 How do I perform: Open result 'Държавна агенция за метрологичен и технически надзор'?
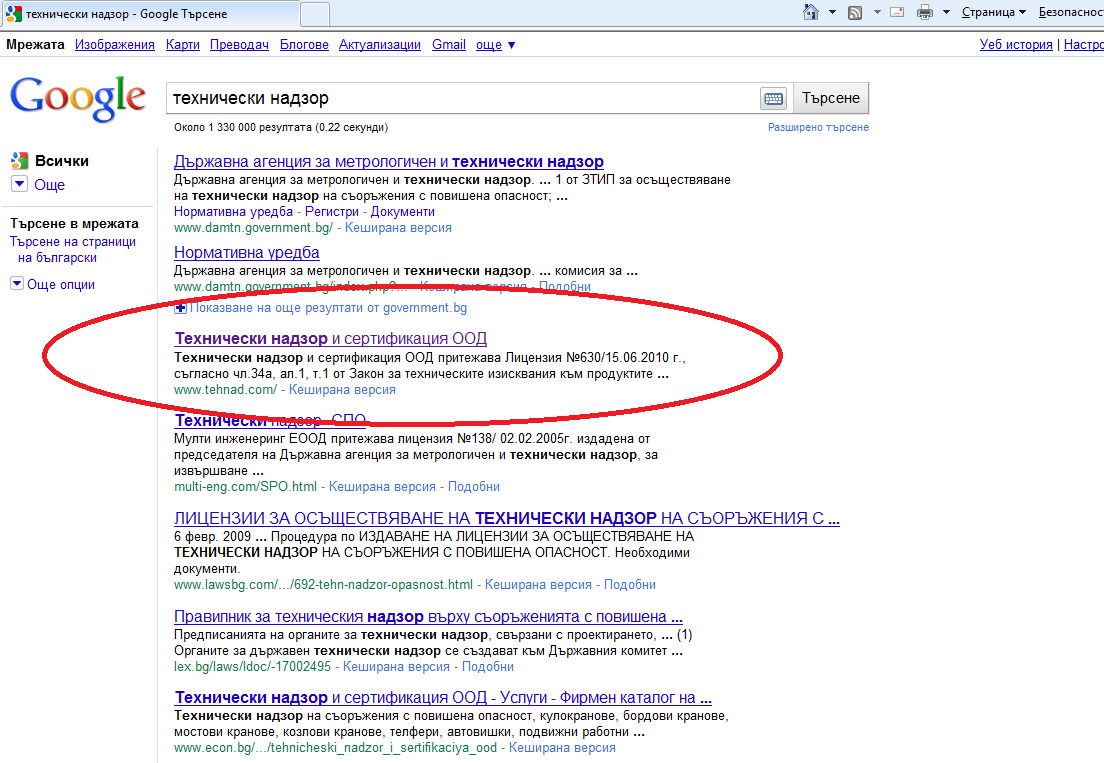(x=389, y=161)
